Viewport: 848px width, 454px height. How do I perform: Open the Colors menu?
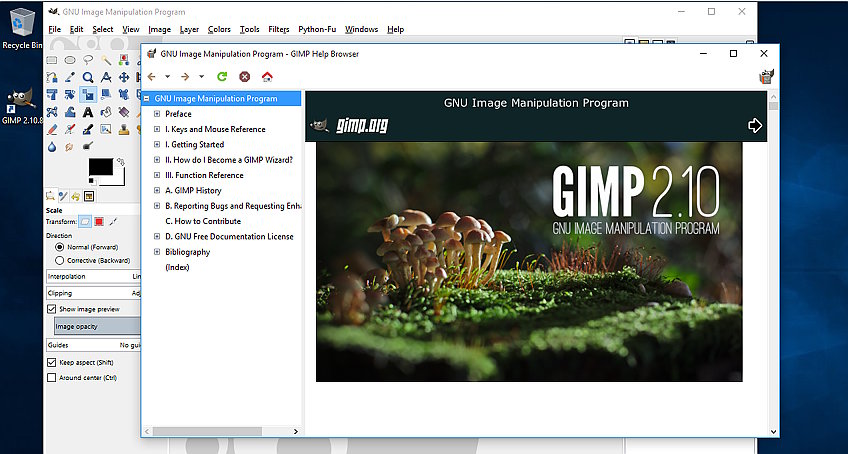tap(219, 30)
